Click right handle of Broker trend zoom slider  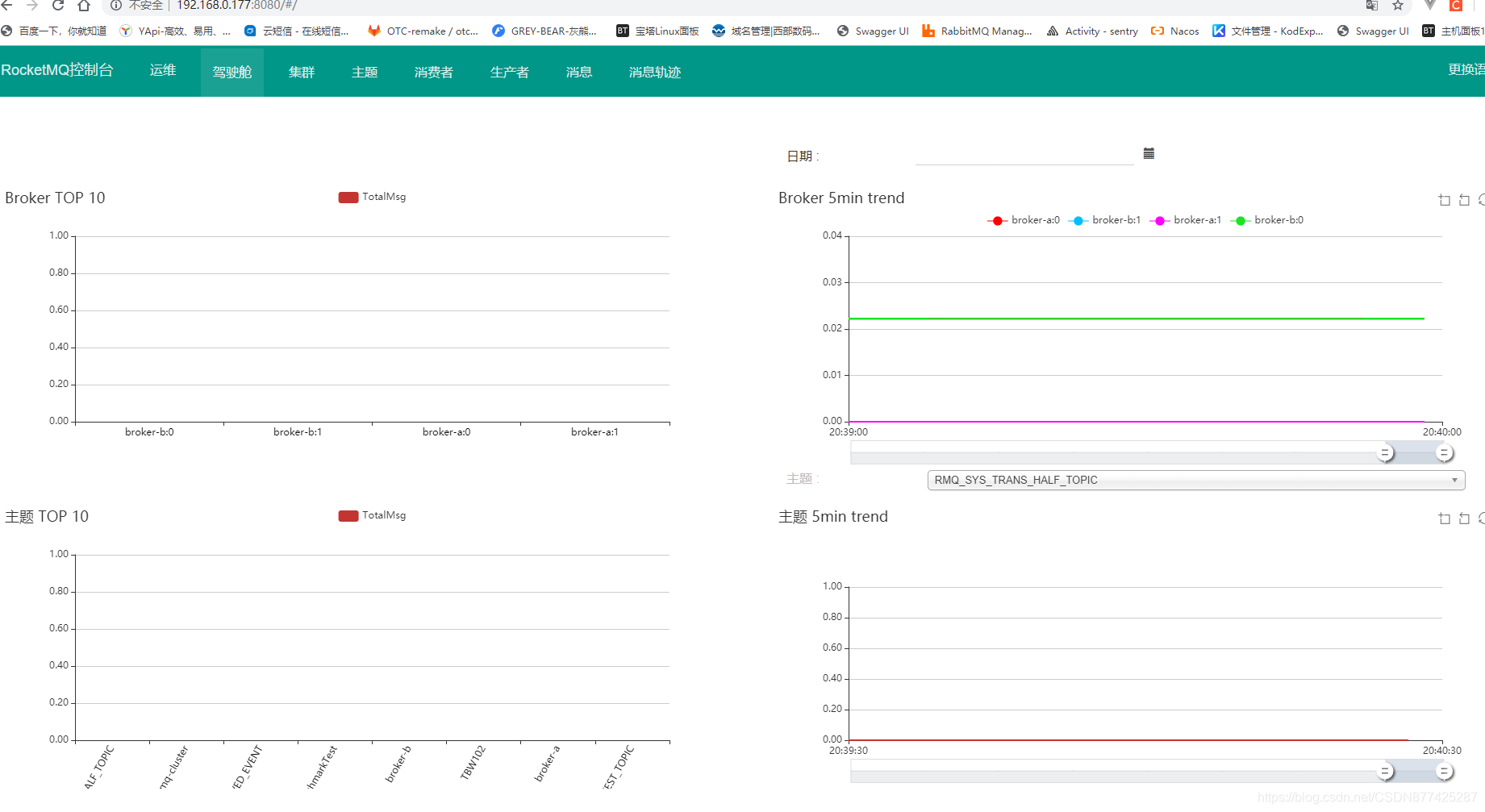(1445, 453)
